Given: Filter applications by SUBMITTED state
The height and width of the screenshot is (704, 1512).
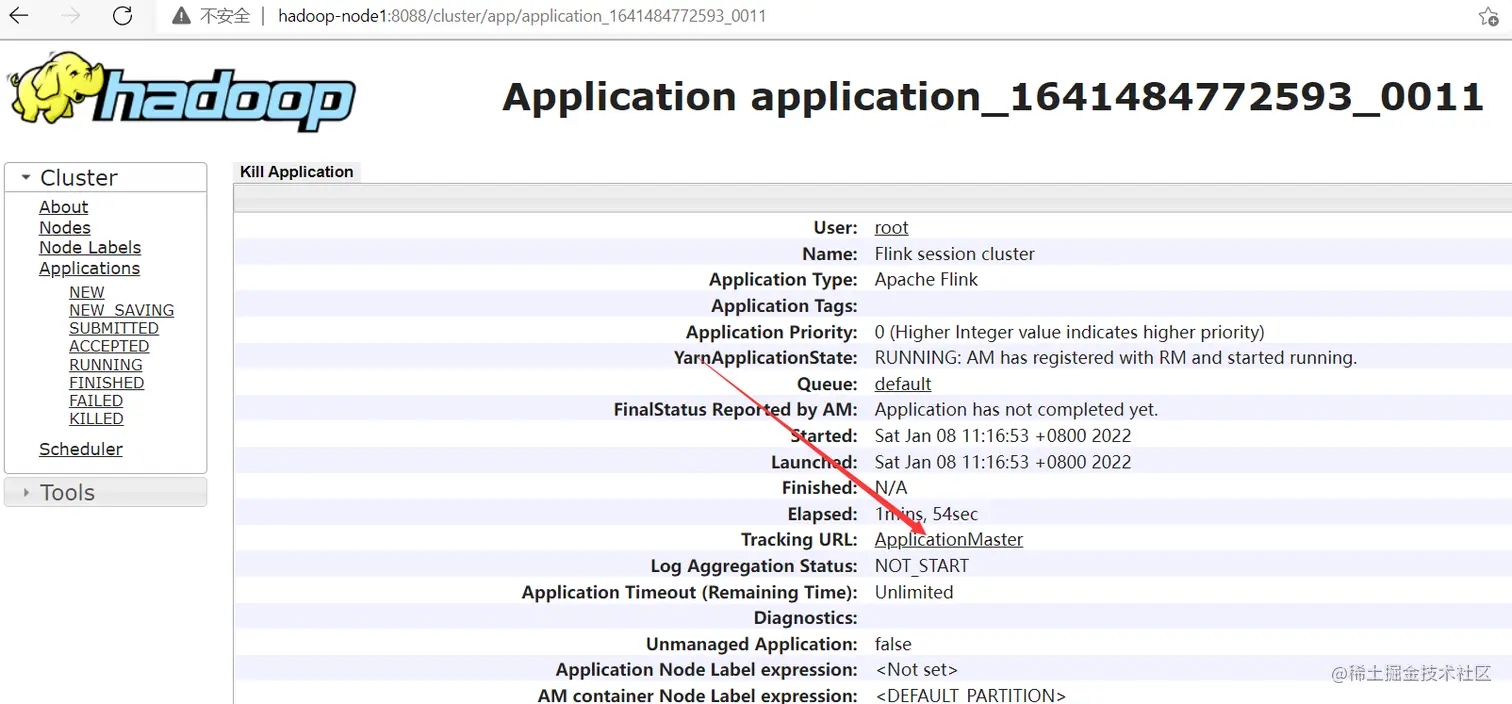Looking at the screenshot, I should pos(114,328).
